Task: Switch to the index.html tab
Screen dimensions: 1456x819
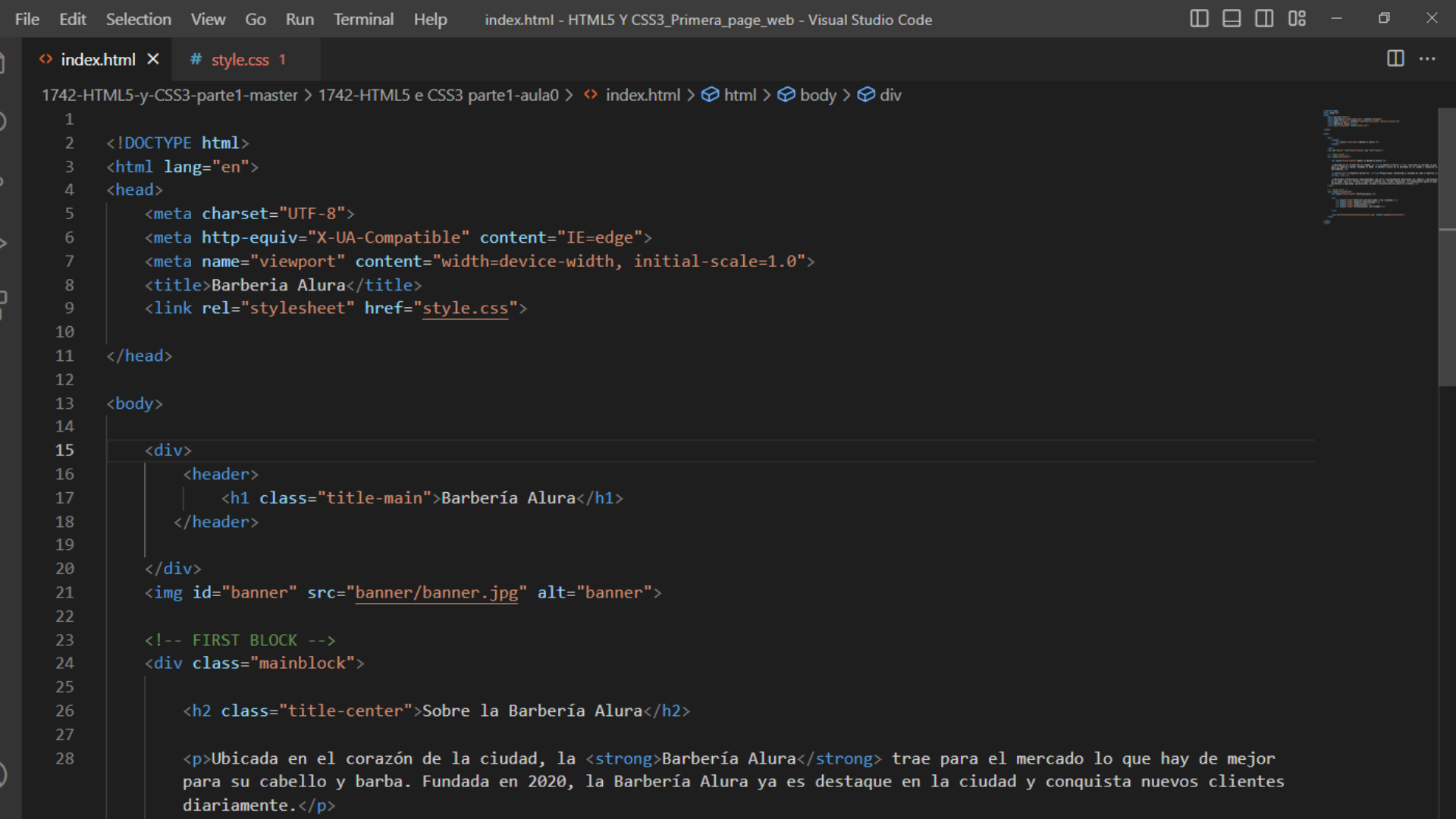Action: 98,59
